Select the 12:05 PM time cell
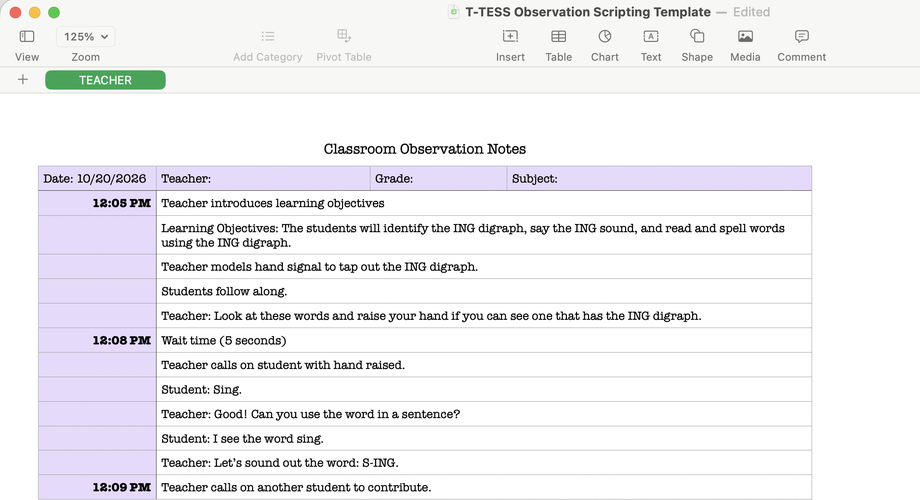Image resolution: width=920 pixels, height=500 pixels. point(97,203)
